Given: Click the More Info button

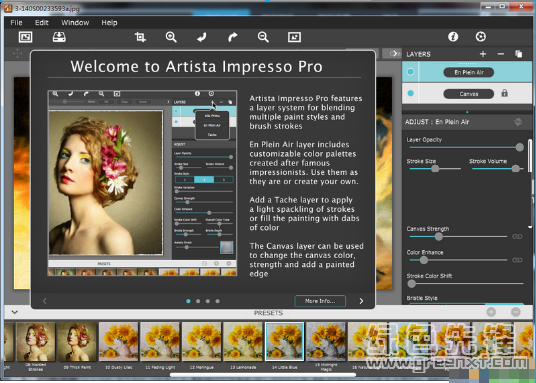Looking at the screenshot, I should pyautogui.click(x=320, y=301).
